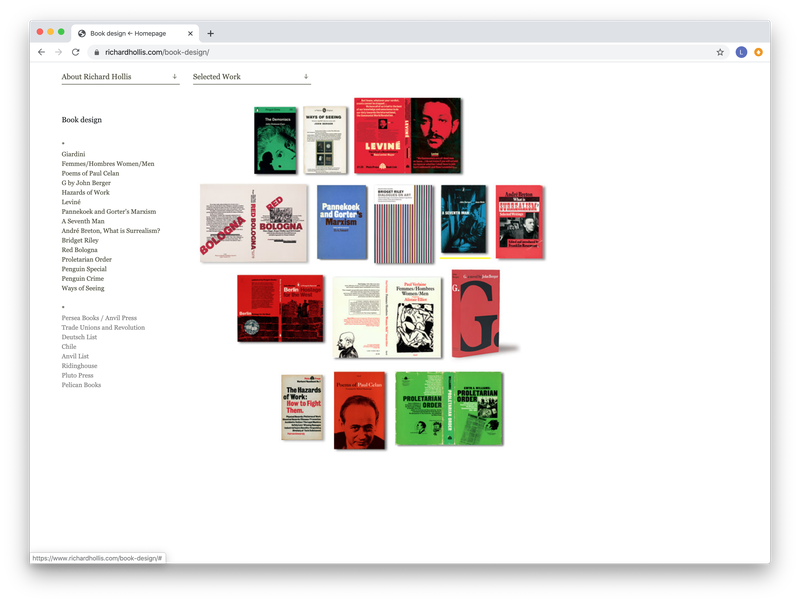Open André Breton, What is Surrealism? link
Image resolution: width=800 pixels, height=603 pixels.
111,231
